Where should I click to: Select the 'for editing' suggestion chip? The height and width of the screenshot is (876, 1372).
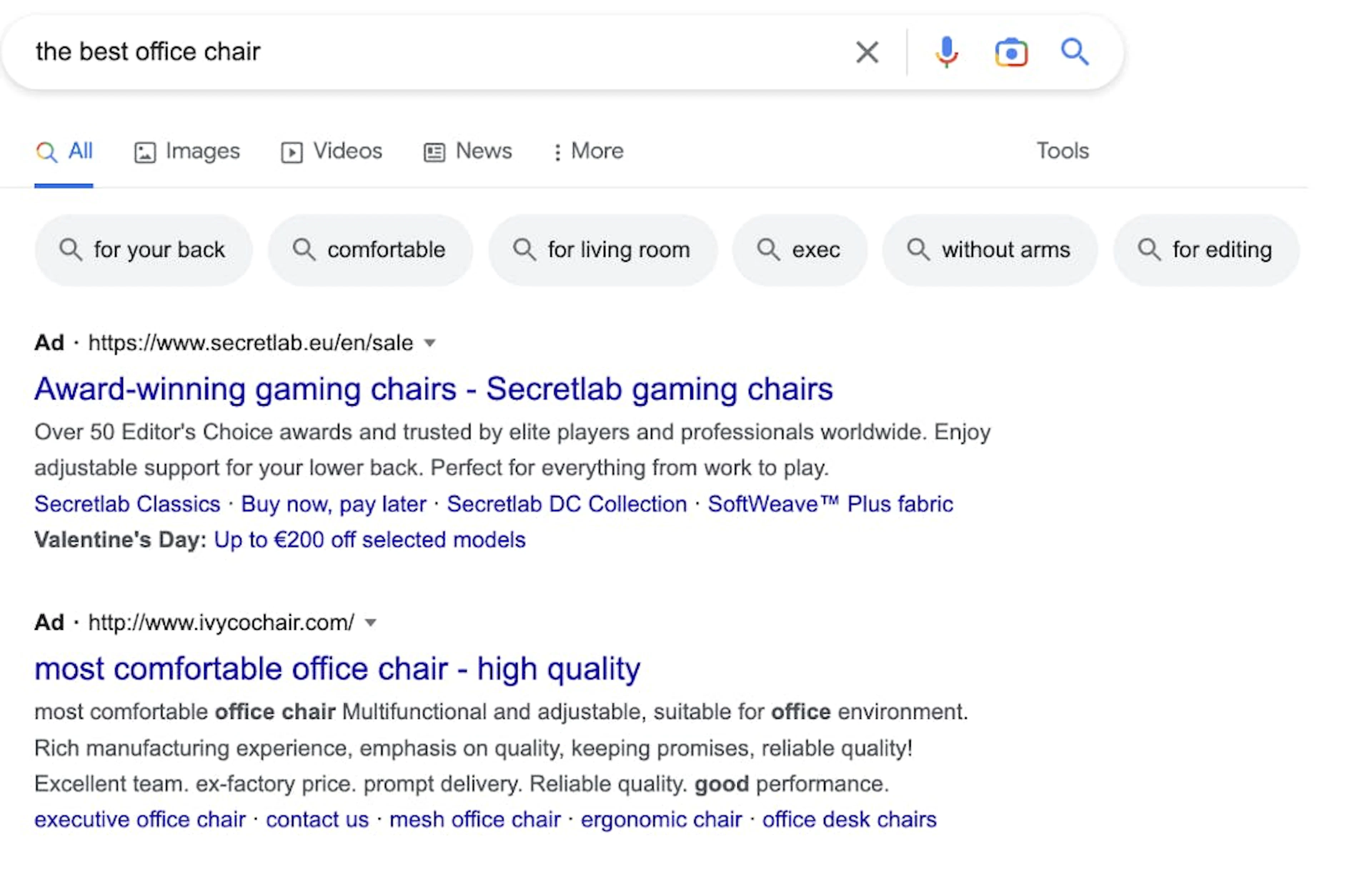[1206, 250]
